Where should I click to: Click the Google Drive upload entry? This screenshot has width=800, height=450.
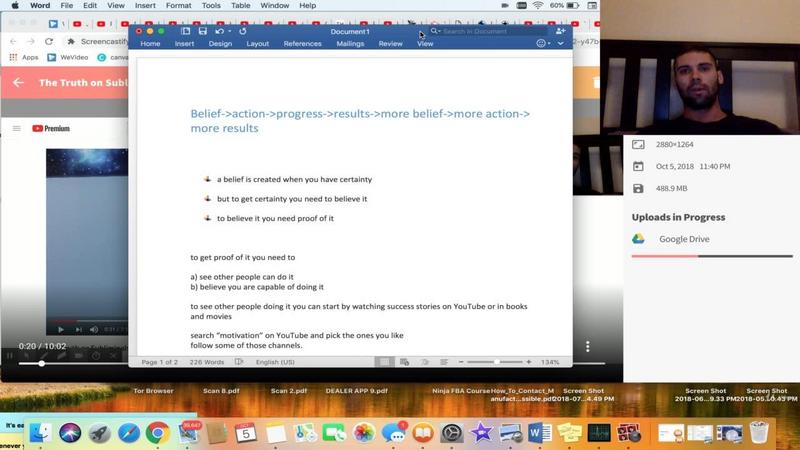point(671,239)
